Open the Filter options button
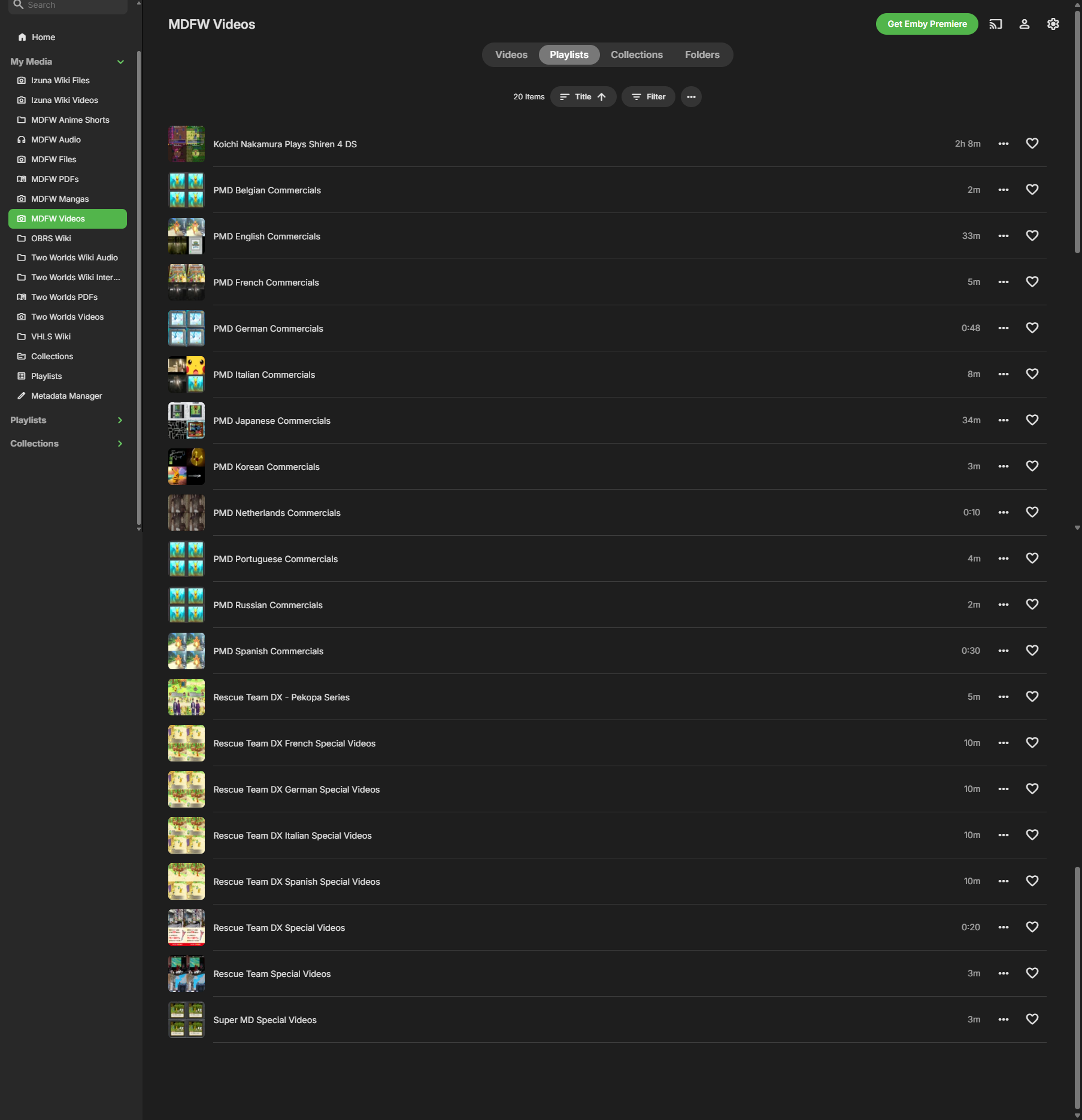The width and height of the screenshot is (1082, 1120). [648, 97]
